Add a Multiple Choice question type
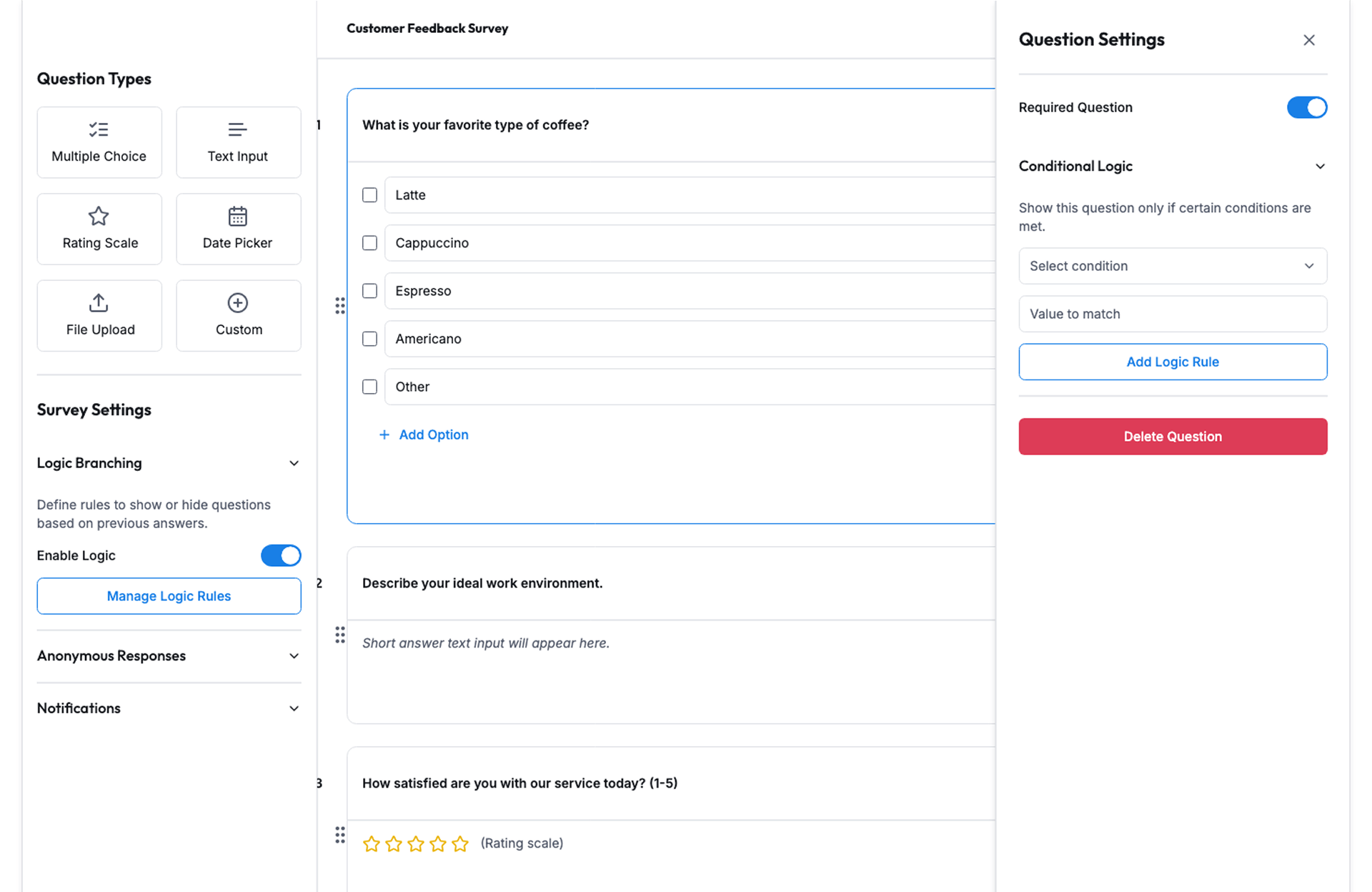This screenshot has width=1372, height=892. [x=99, y=142]
